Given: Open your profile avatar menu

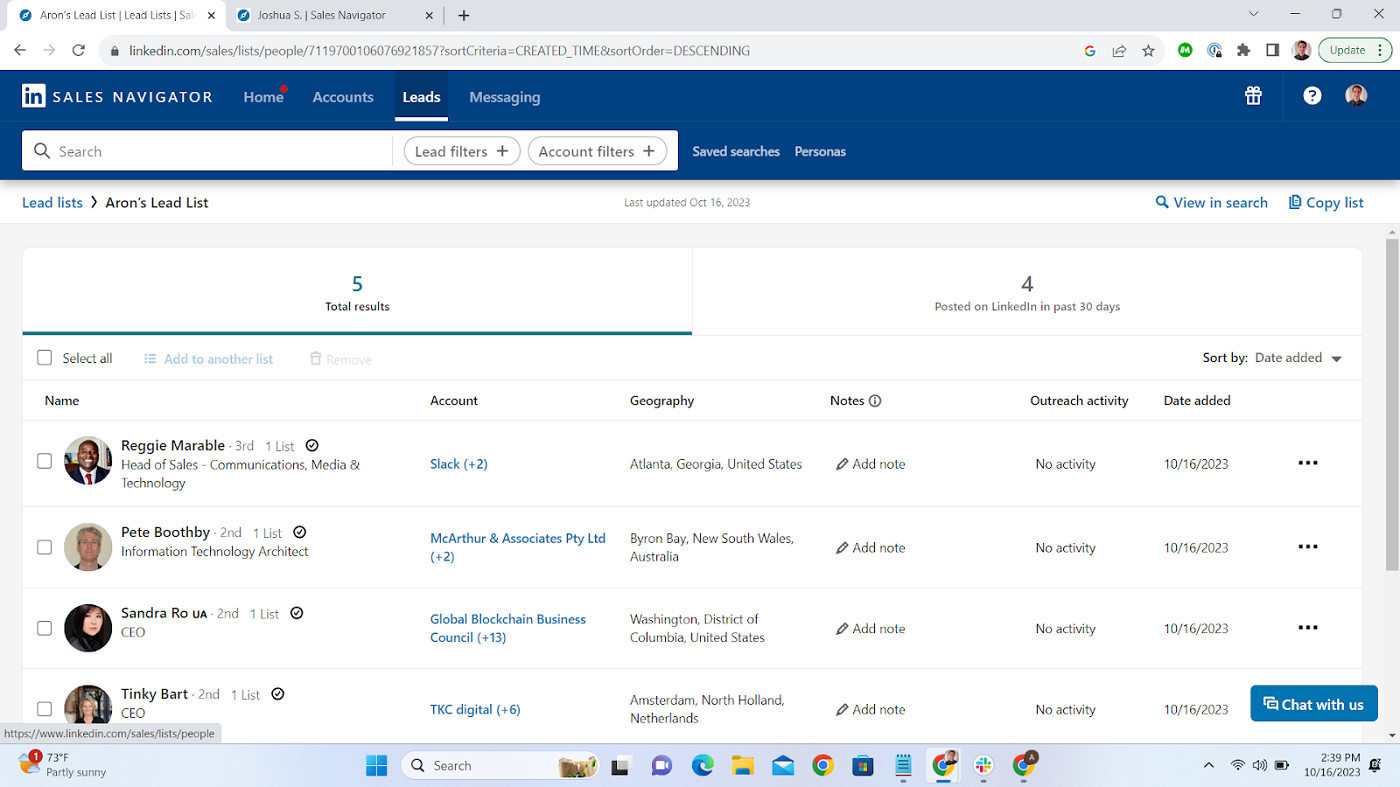Looking at the screenshot, I should click(x=1356, y=95).
